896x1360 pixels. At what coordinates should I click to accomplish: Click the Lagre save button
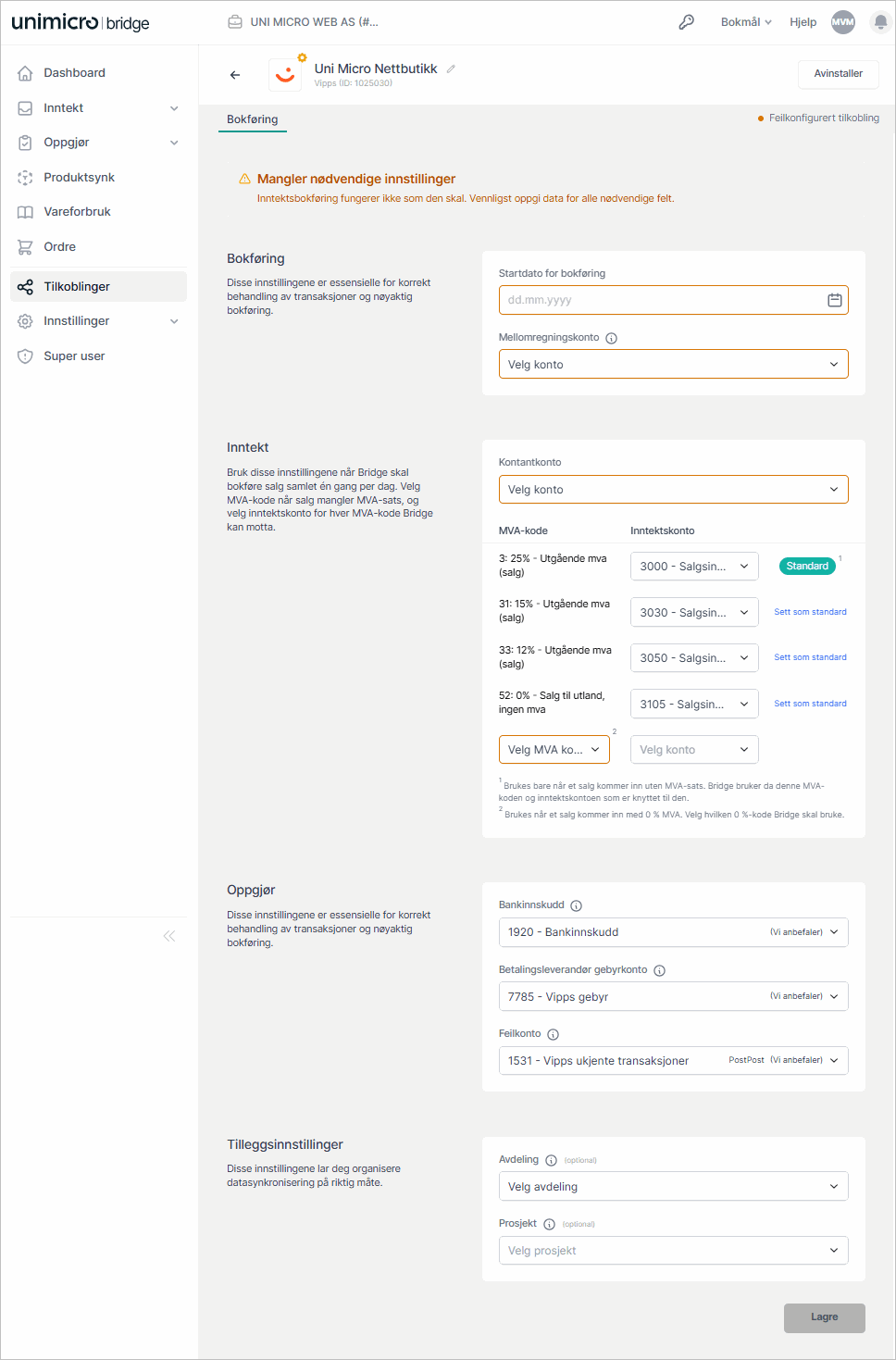pos(825,1317)
